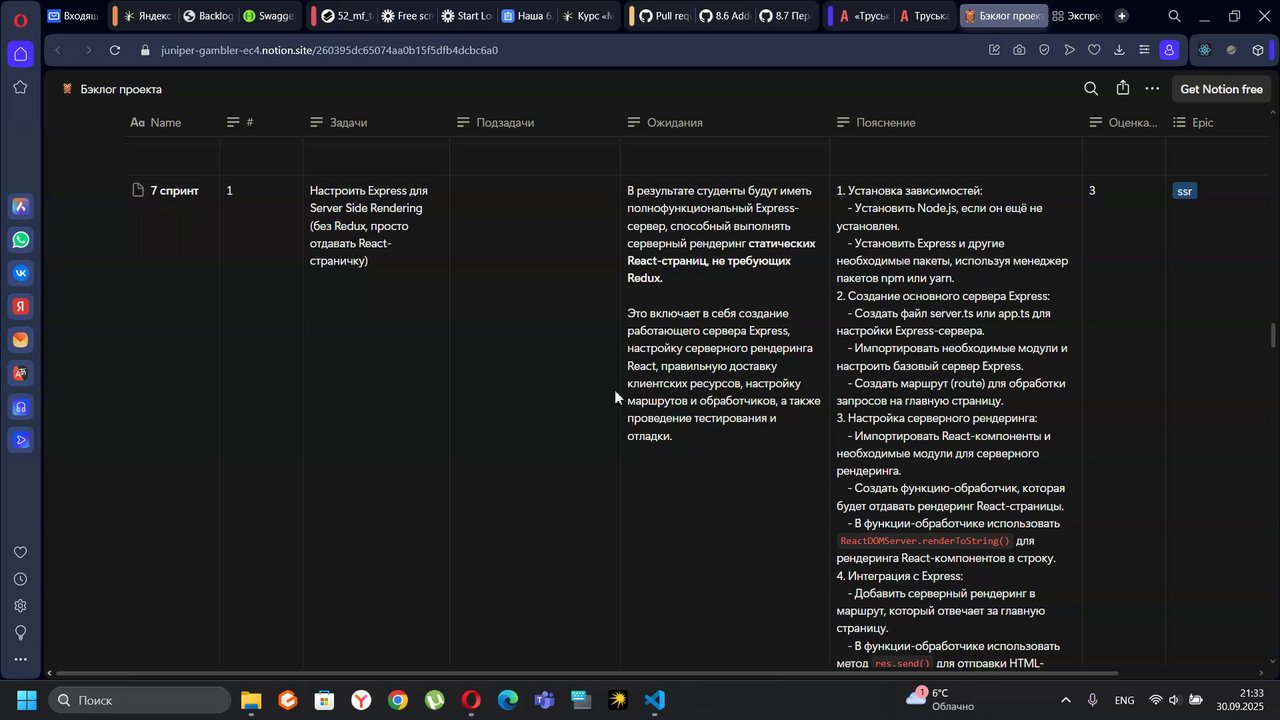1280x720 pixels.
Task: Share the Notion page via share icon
Action: click(1123, 88)
